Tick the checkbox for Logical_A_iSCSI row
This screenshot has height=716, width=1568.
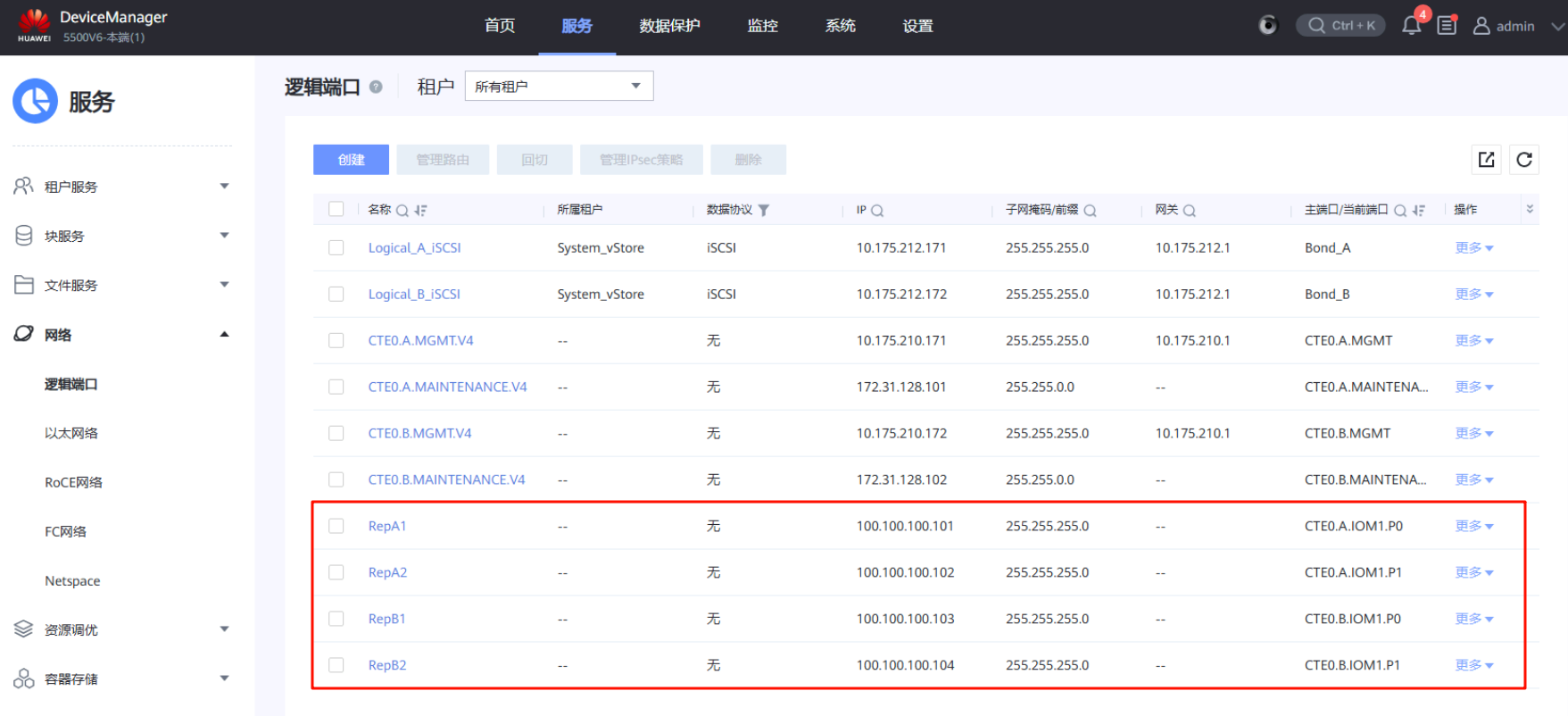336,248
